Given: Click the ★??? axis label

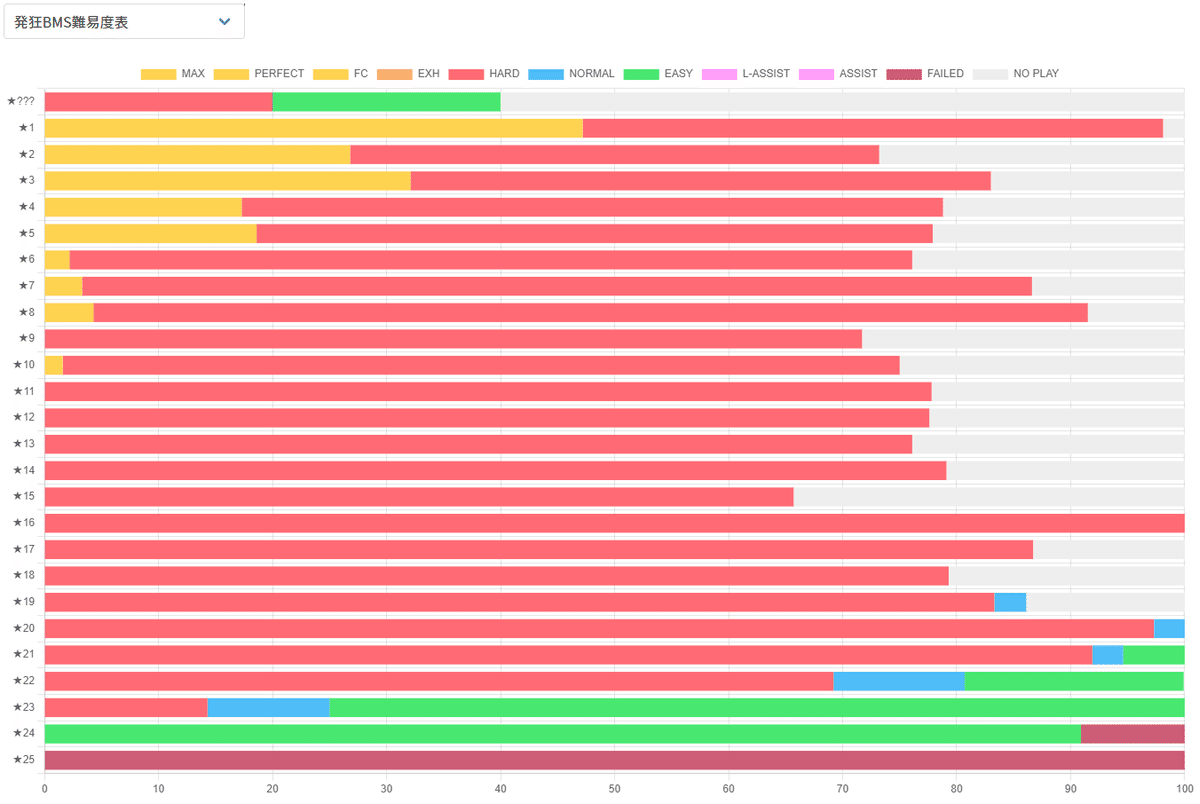Looking at the screenshot, I should (21, 102).
